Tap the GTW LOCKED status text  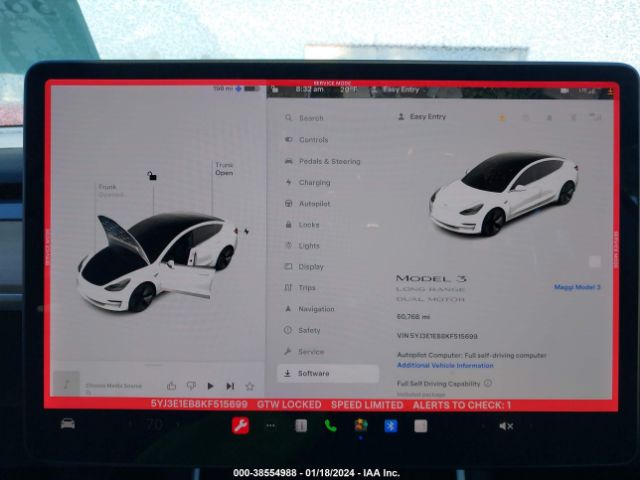click(x=289, y=404)
